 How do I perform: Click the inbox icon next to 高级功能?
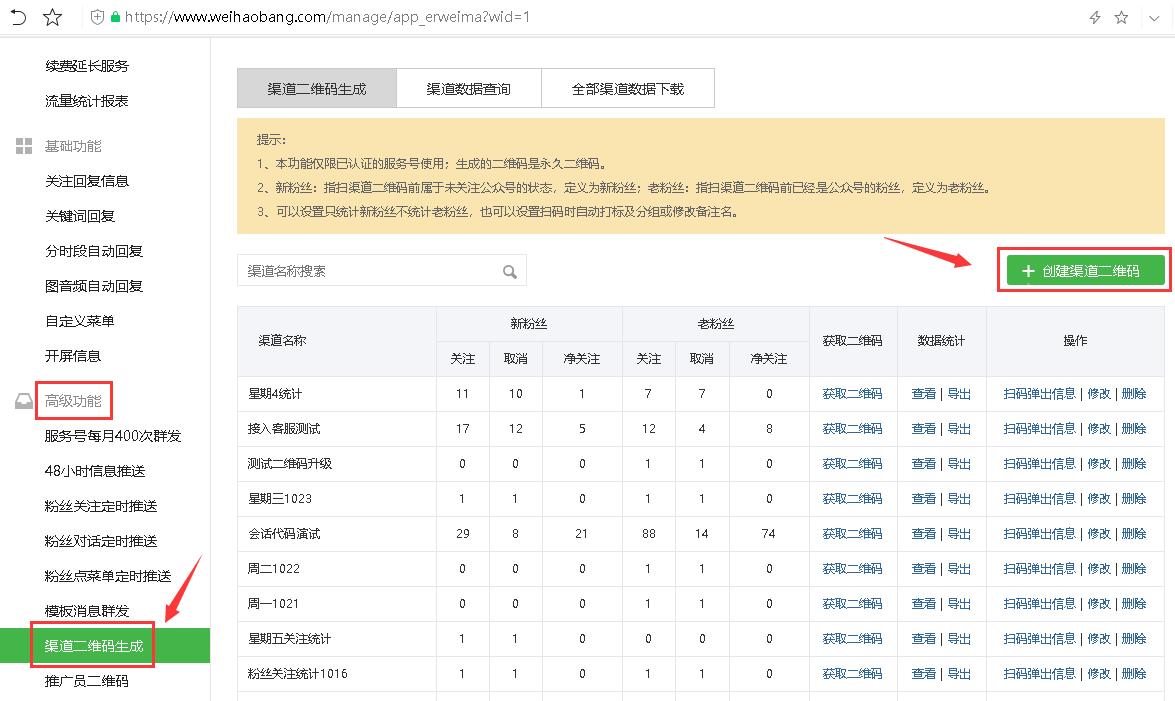click(x=24, y=401)
